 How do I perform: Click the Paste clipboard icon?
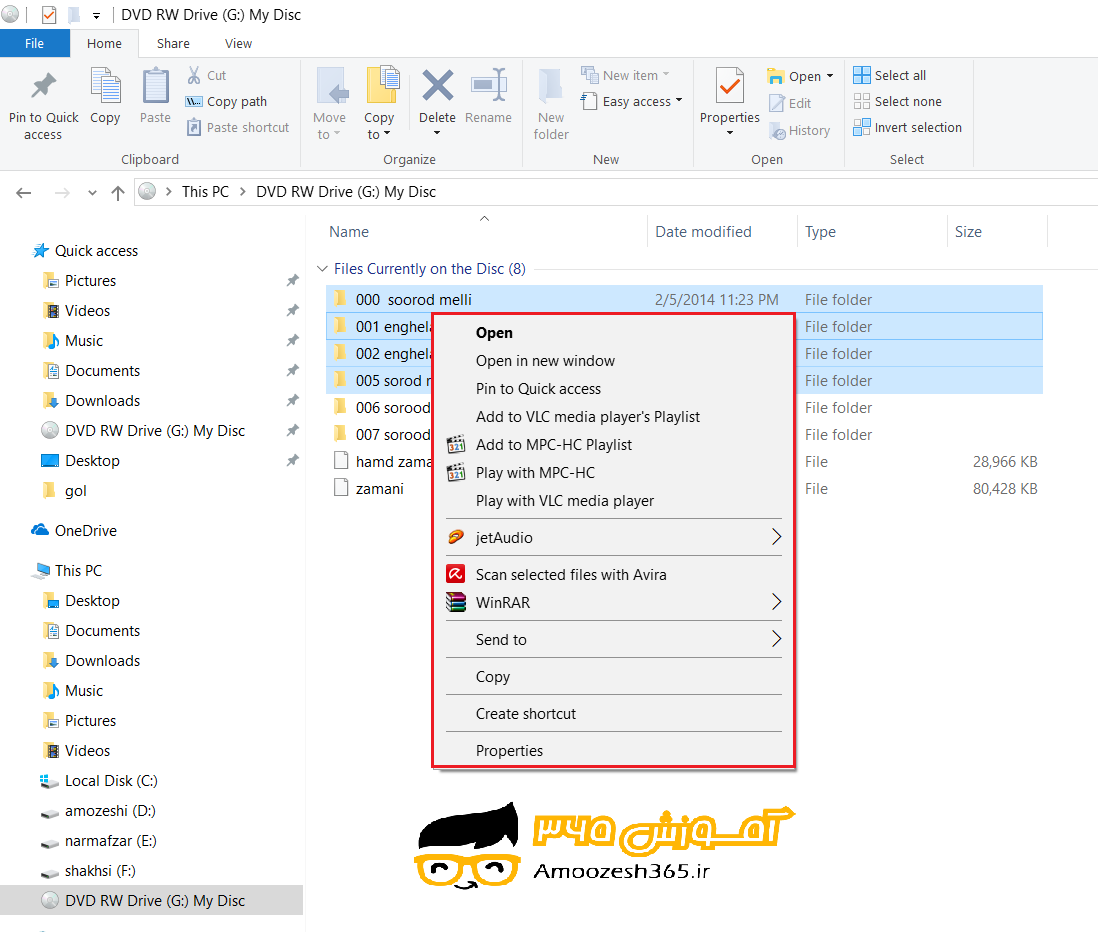(x=155, y=86)
